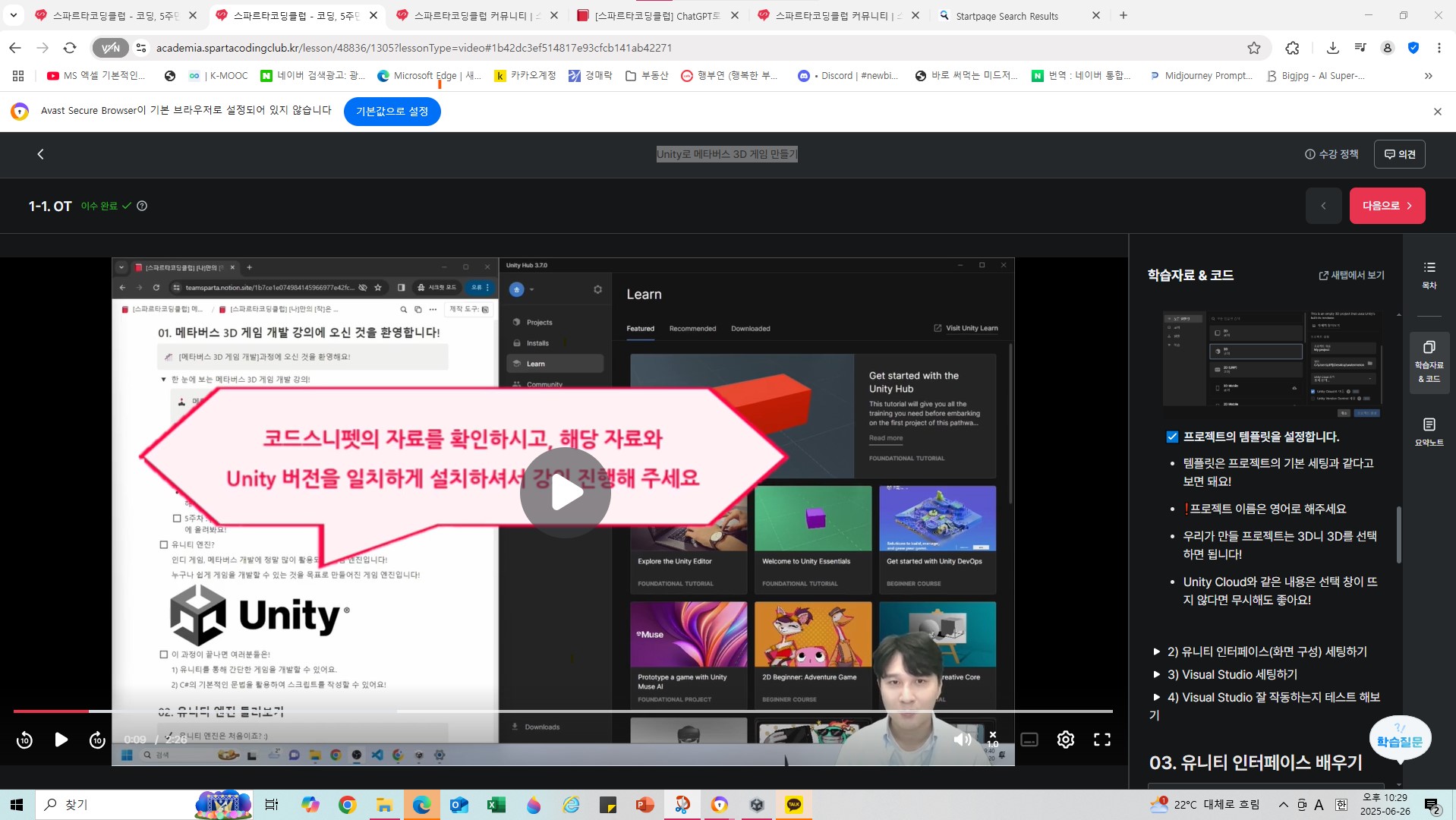The width and height of the screenshot is (1456, 820).
Task: Click the project template thumbnail image
Action: pos(1272,363)
